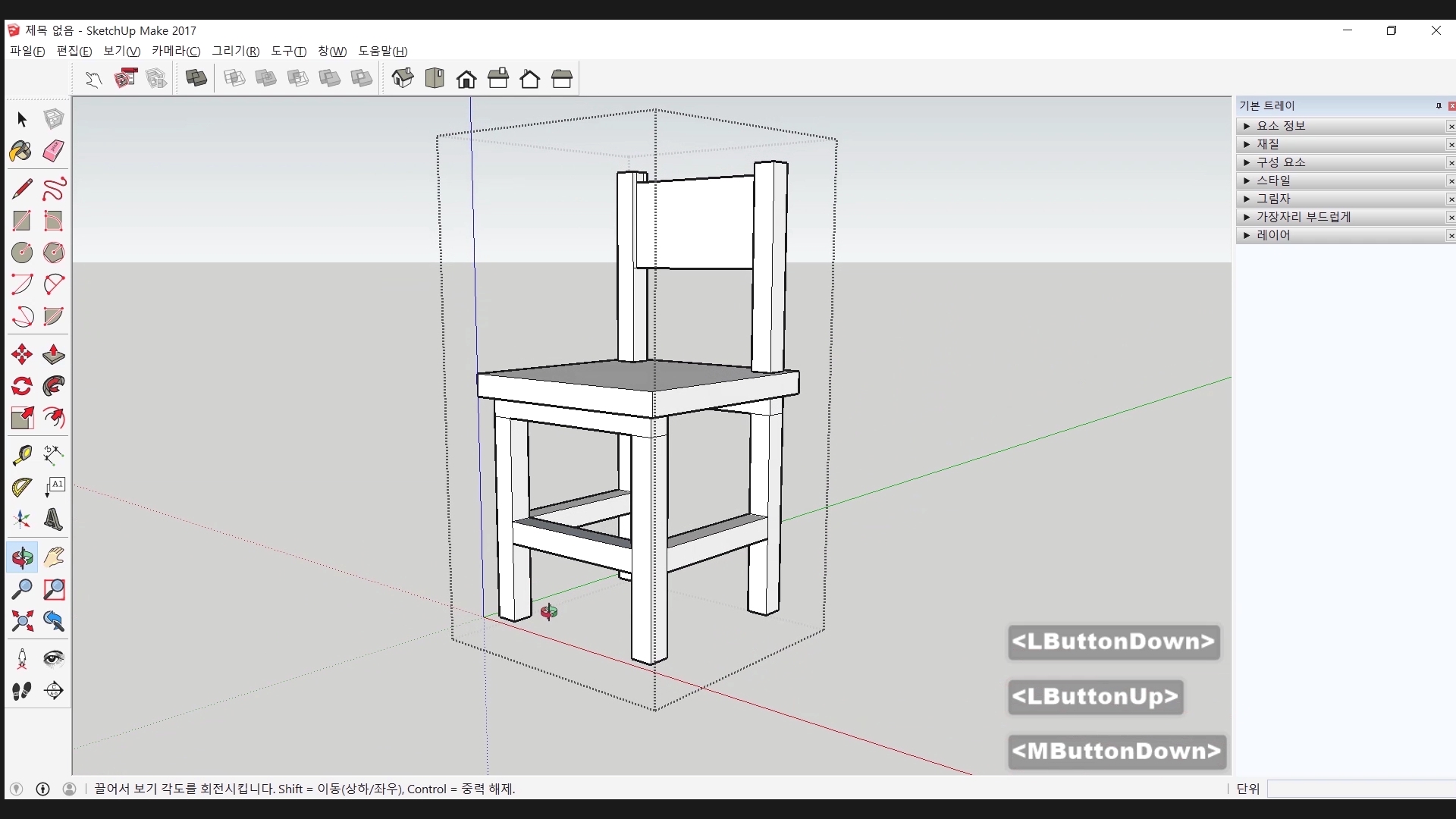Click the Outer Shell solid tool
Viewport: 1456px width, 819px height.
point(196,78)
